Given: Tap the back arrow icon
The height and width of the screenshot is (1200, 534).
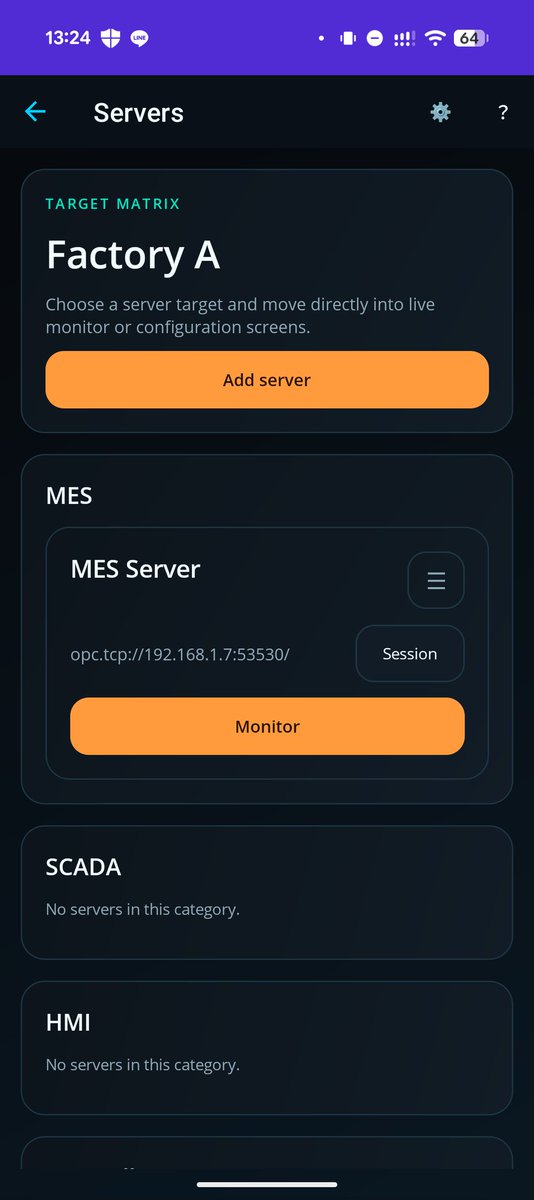Looking at the screenshot, I should 35,112.
